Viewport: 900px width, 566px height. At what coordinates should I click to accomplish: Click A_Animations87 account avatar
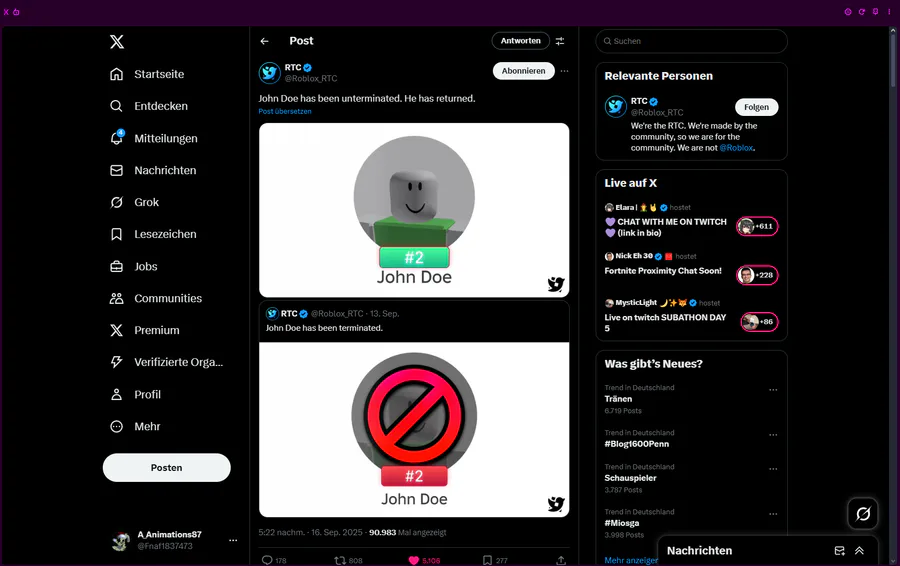(x=121, y=541)
